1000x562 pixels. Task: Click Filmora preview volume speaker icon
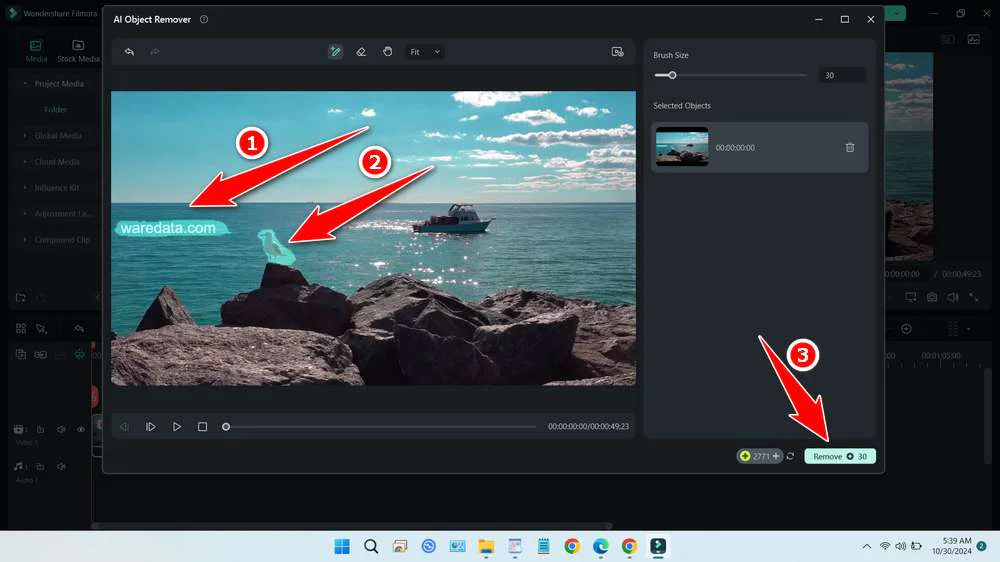[953, 297]
